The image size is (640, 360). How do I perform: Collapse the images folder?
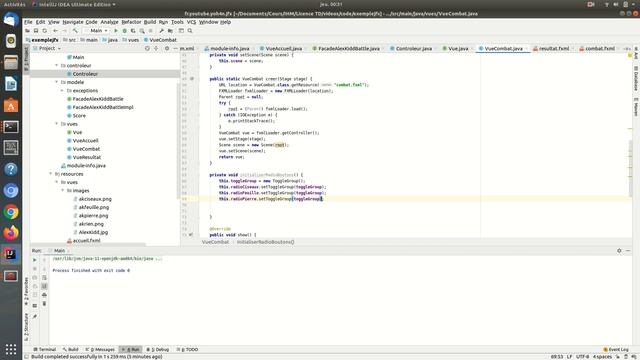coord(62,191)
